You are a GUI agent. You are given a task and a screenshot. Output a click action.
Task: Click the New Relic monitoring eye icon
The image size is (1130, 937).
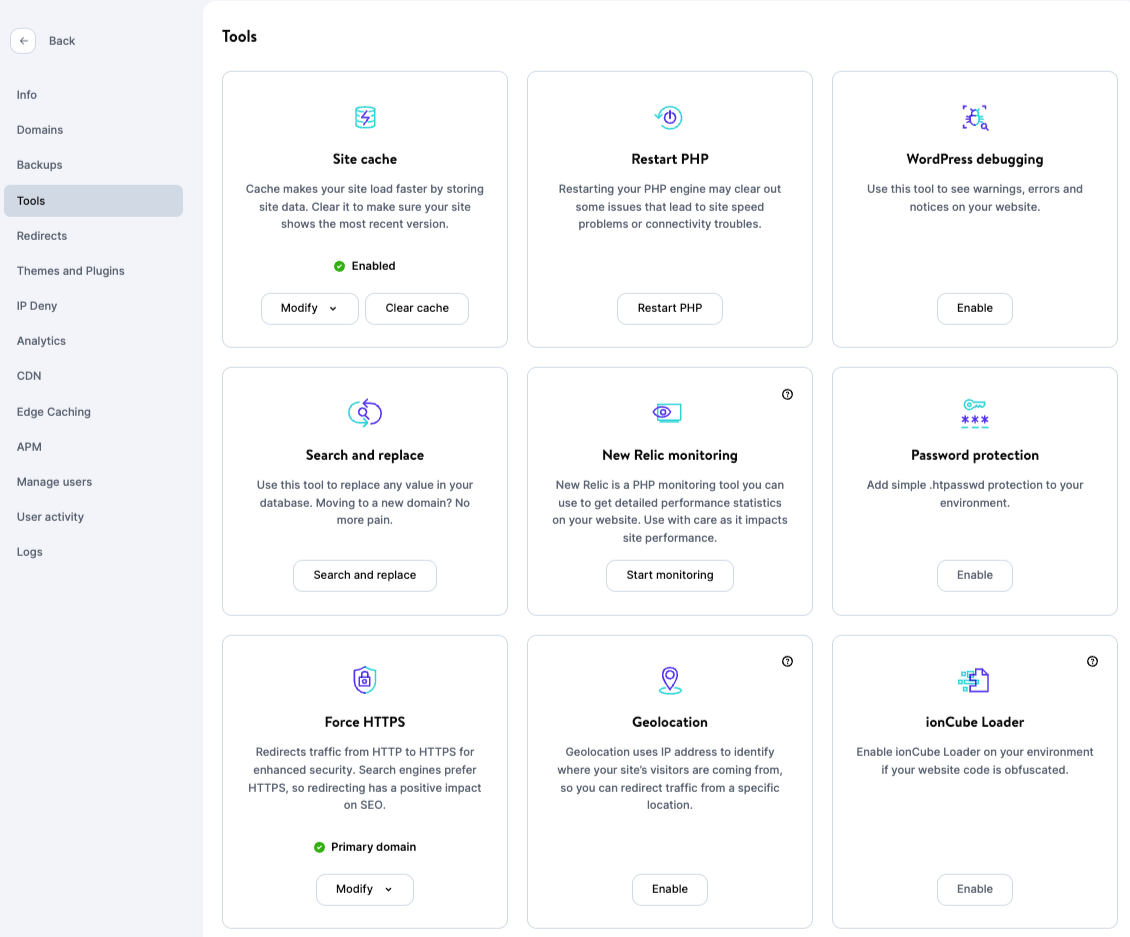(x=670, y=412)
